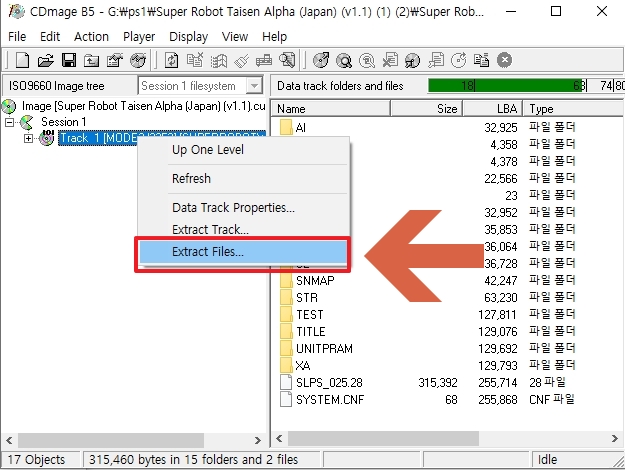This screenshot has width=625, height=470.
Task: Select the SLPS_025.28 file
Action: [x=329, y=383]
